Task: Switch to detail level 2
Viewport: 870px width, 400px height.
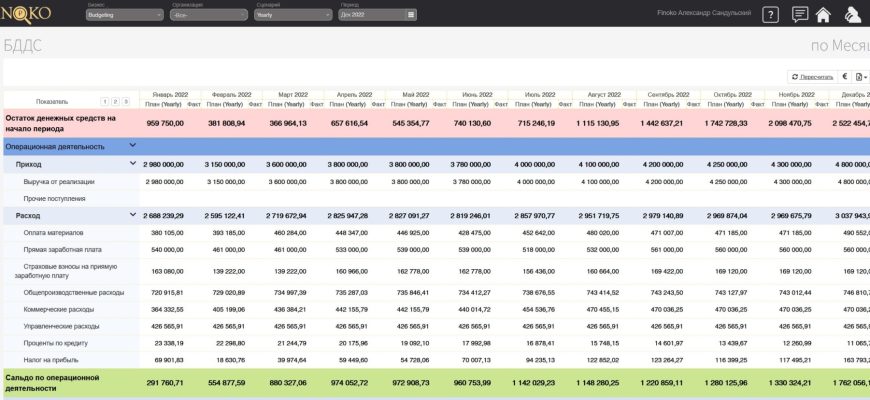Action: pyautogui.click(x=115, y=101)
